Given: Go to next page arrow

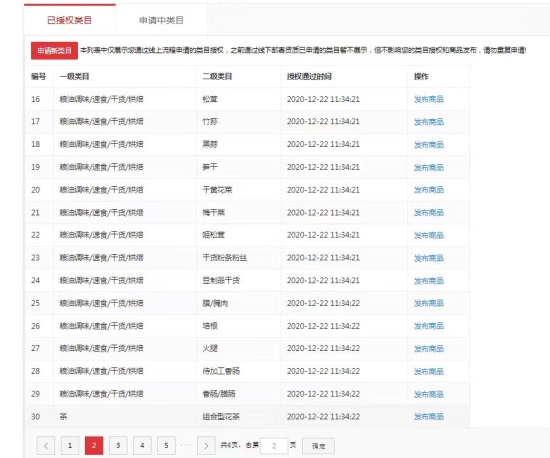Looking at the screenshot, I should click(206, 446).
